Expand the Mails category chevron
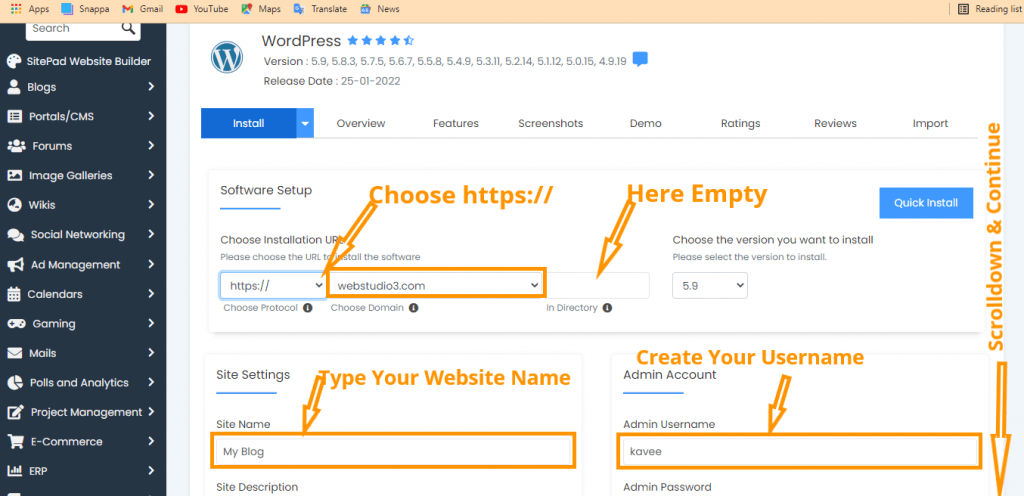This screenshot has width=1024, height=496. (x=151, y=353)
